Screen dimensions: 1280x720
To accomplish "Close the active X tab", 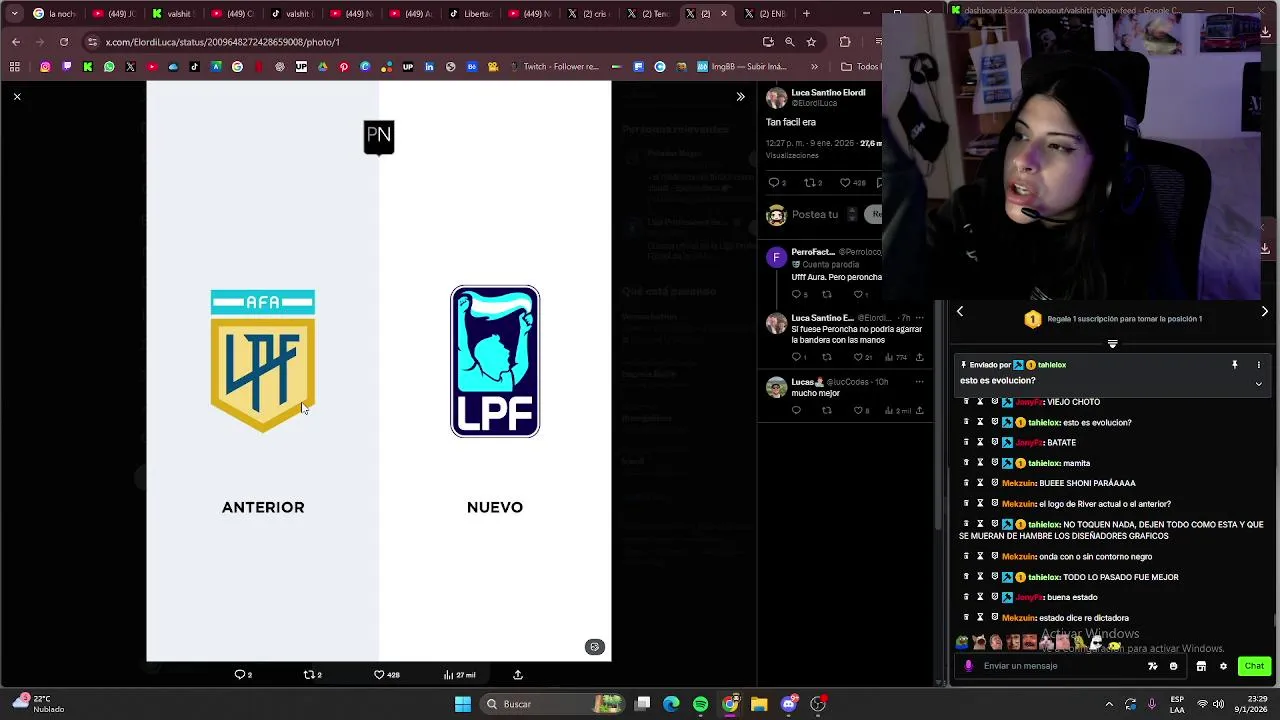I will coord(724,14).
